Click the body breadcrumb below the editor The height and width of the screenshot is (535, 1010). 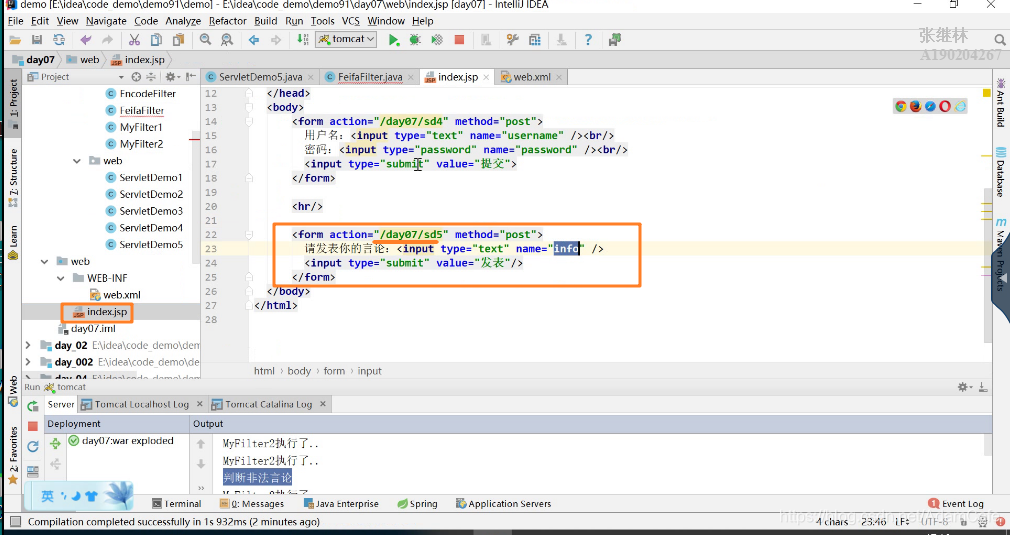[299, 371]
